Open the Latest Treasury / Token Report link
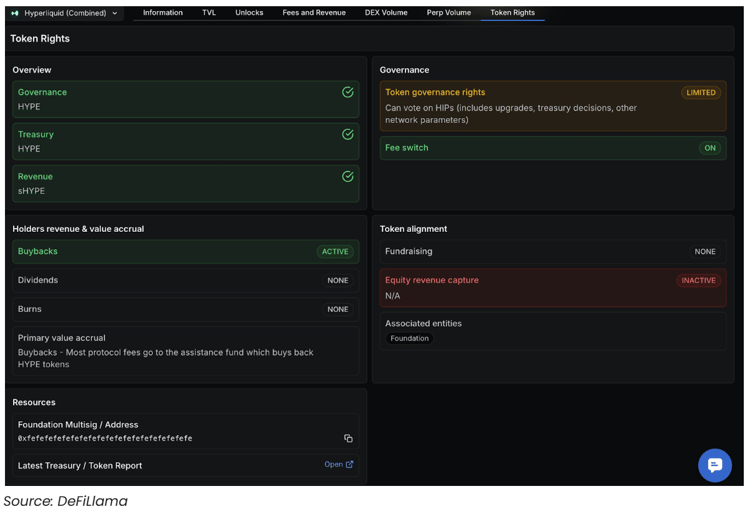 339,464
